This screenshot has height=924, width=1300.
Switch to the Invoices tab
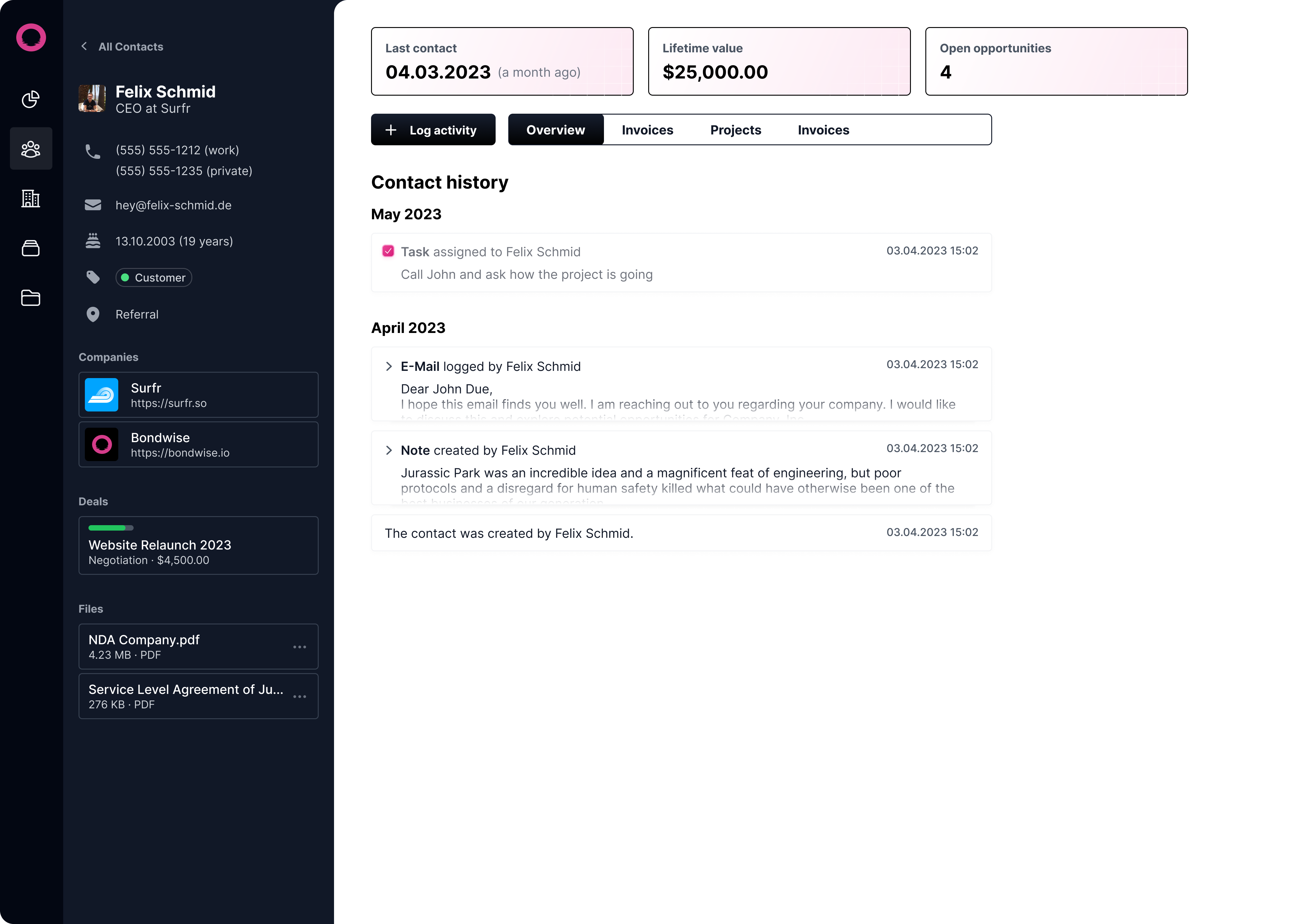pos(647,130)
